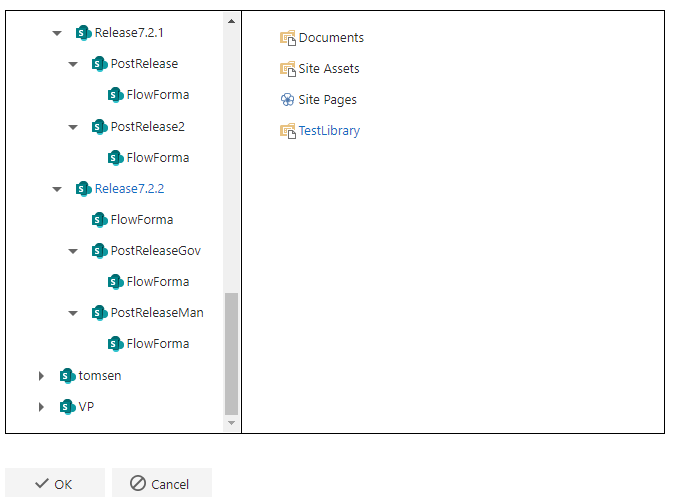The width and height of the screenshot is (675, 501).
Task: Click the SharePoint icon beside PostReleaseGov
Action: [99, 250]
